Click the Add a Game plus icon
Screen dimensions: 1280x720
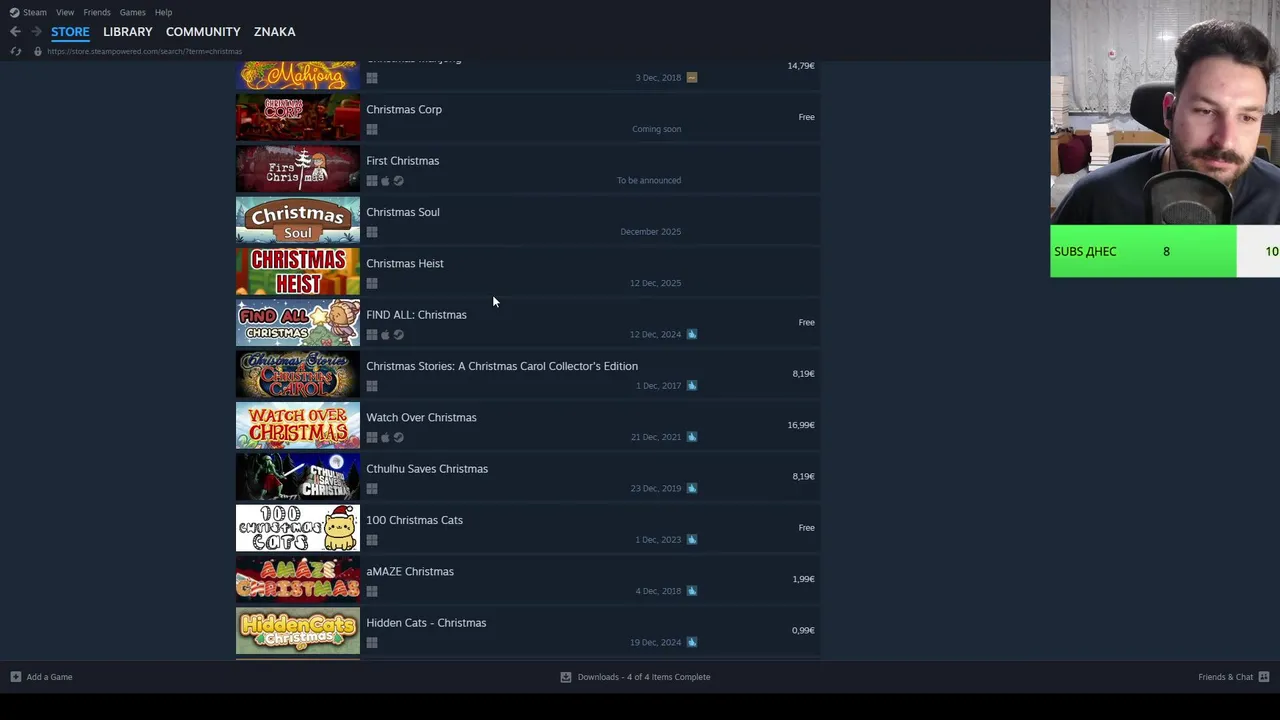[15, 677]
